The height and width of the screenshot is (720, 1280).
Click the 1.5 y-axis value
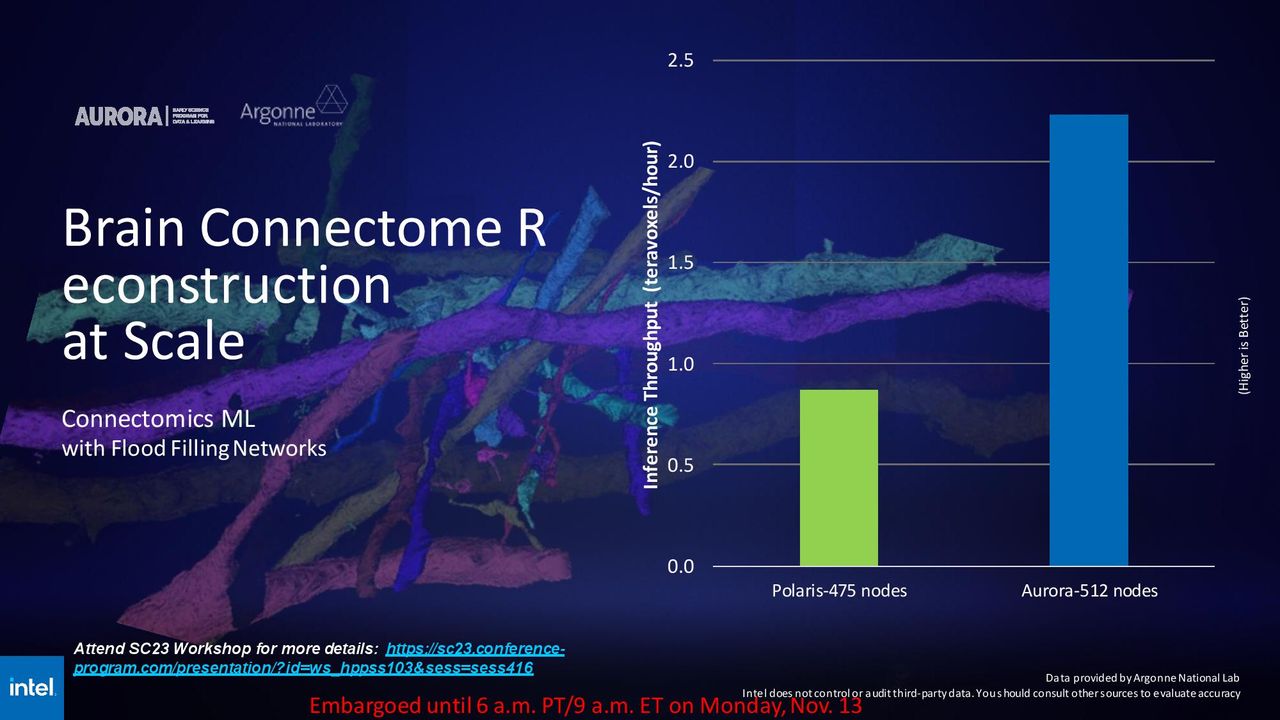click(x=681, y=263)
